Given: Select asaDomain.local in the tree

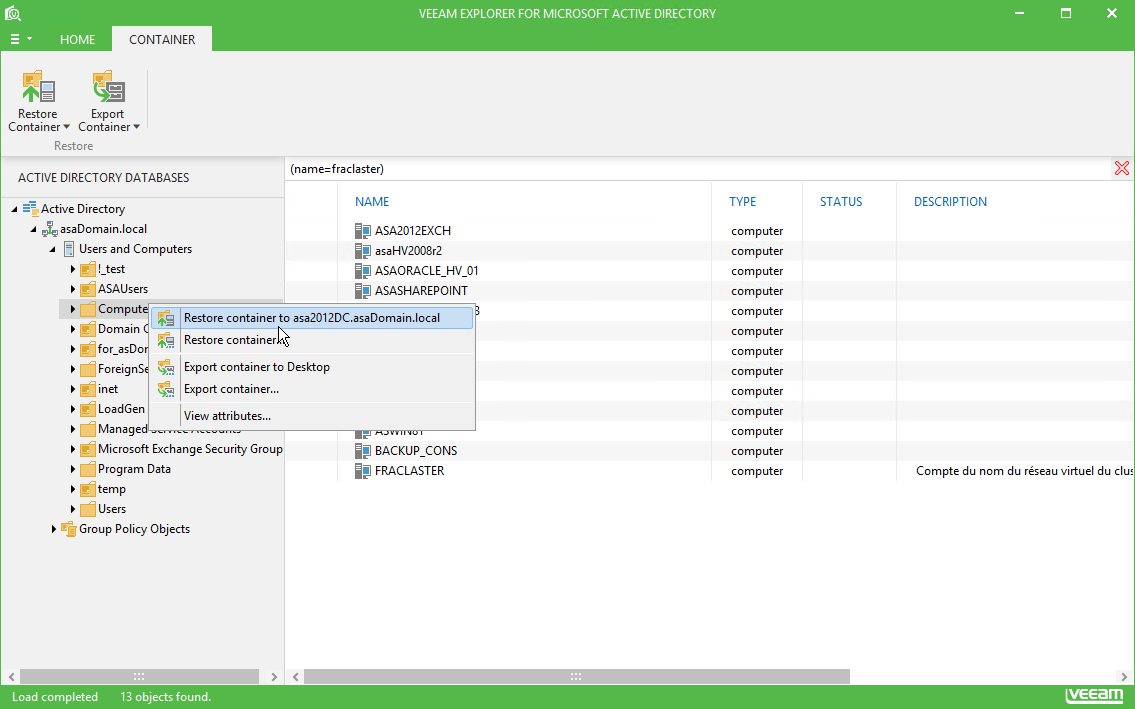Looking at the screenshot, I should pyautogui.click(x=104, y=229).
